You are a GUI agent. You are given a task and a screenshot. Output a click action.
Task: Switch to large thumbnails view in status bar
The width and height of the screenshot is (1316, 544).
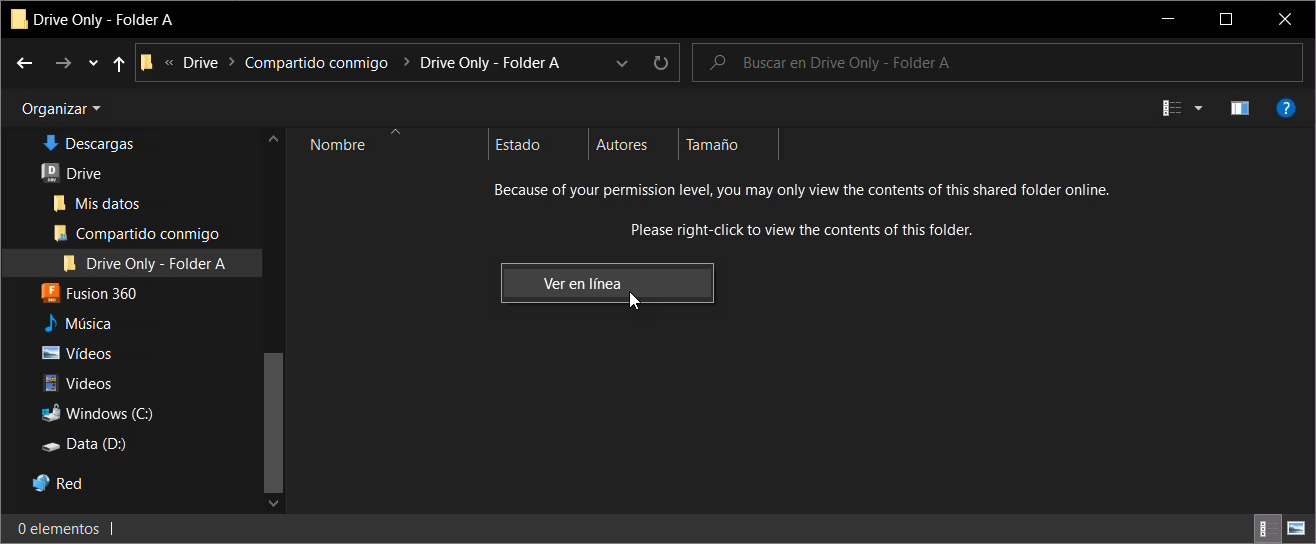[1296, 528]
